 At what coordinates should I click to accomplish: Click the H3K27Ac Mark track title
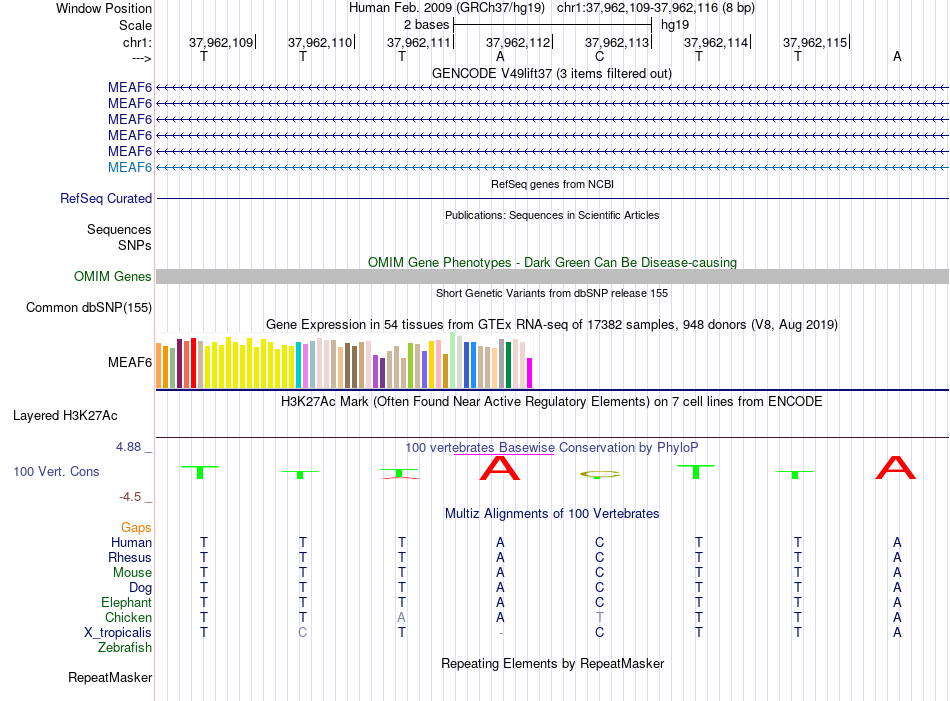[552, 402]
